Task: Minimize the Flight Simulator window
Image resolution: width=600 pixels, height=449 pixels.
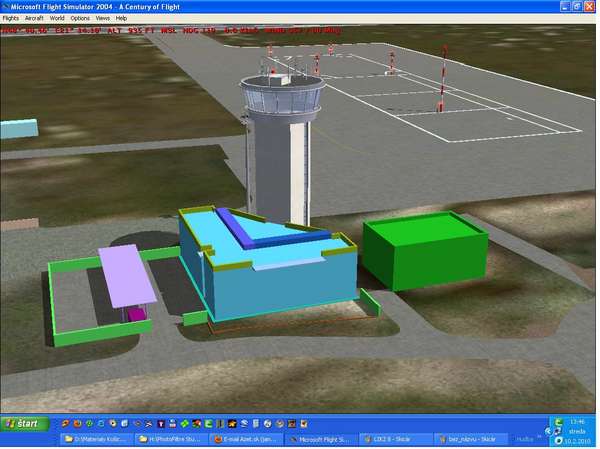Action: click(x=566, y=6)
